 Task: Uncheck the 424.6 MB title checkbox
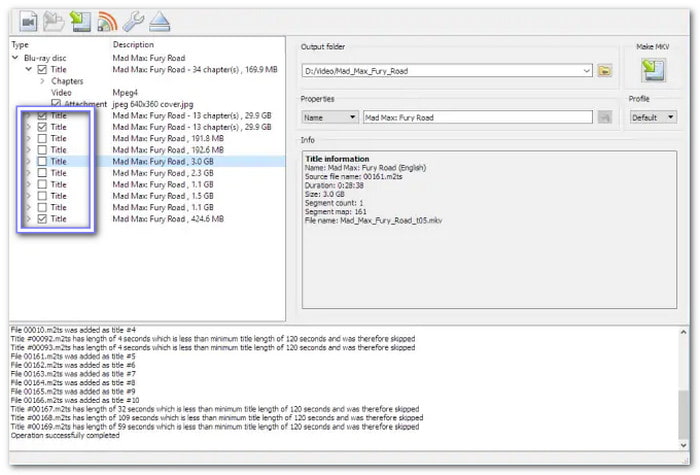point(41,218)
